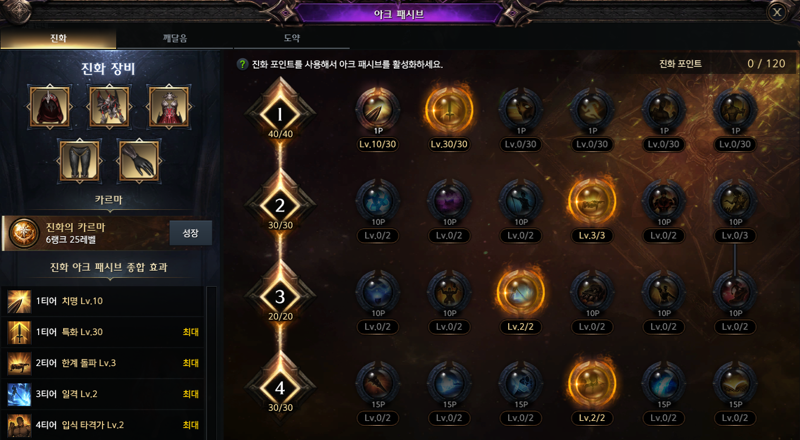Click the glowing 특화 node at Lv.30/30

point(449,110)
